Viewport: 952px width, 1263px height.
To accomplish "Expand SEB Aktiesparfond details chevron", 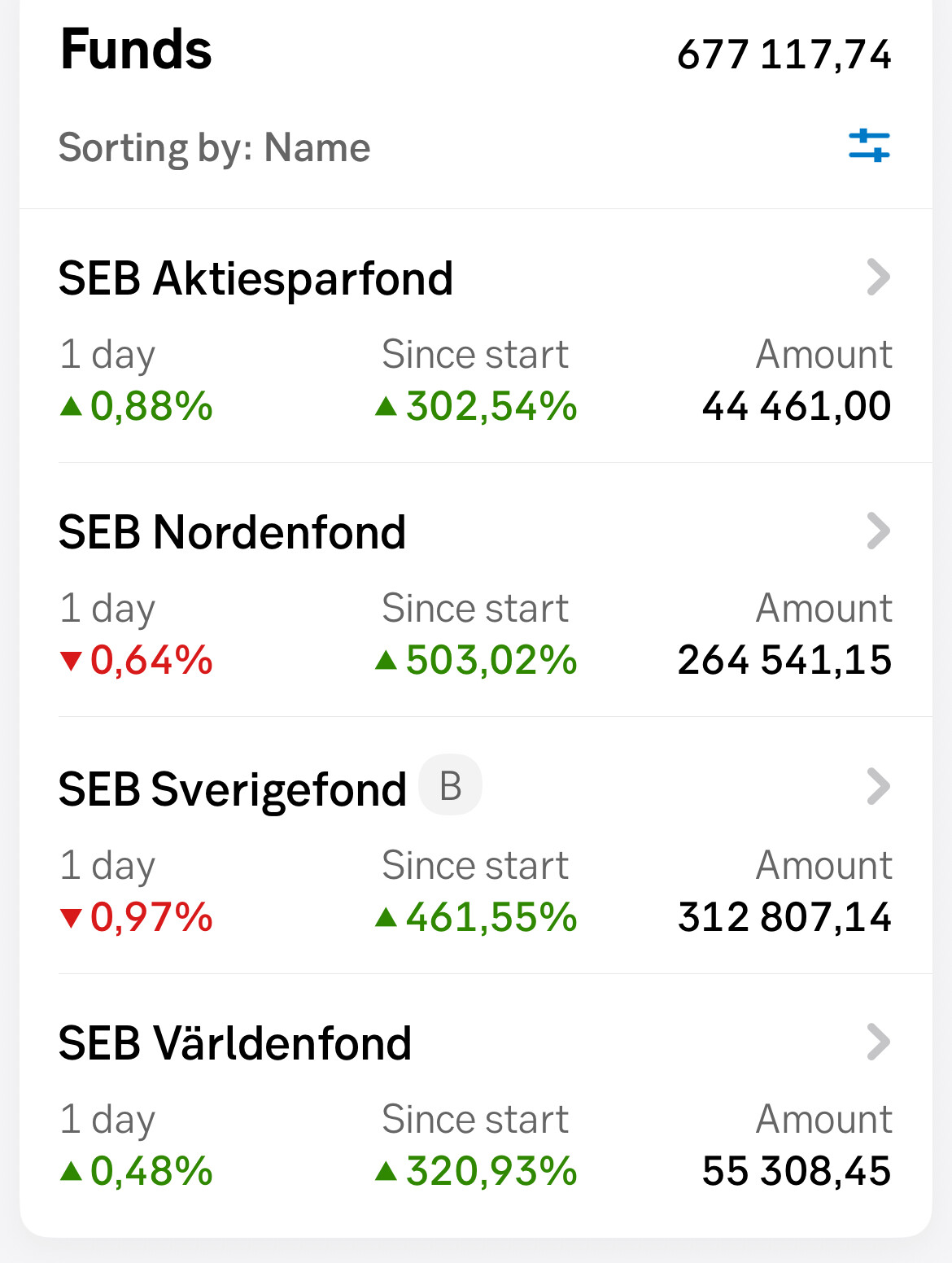I will click(x=878, y=278).
